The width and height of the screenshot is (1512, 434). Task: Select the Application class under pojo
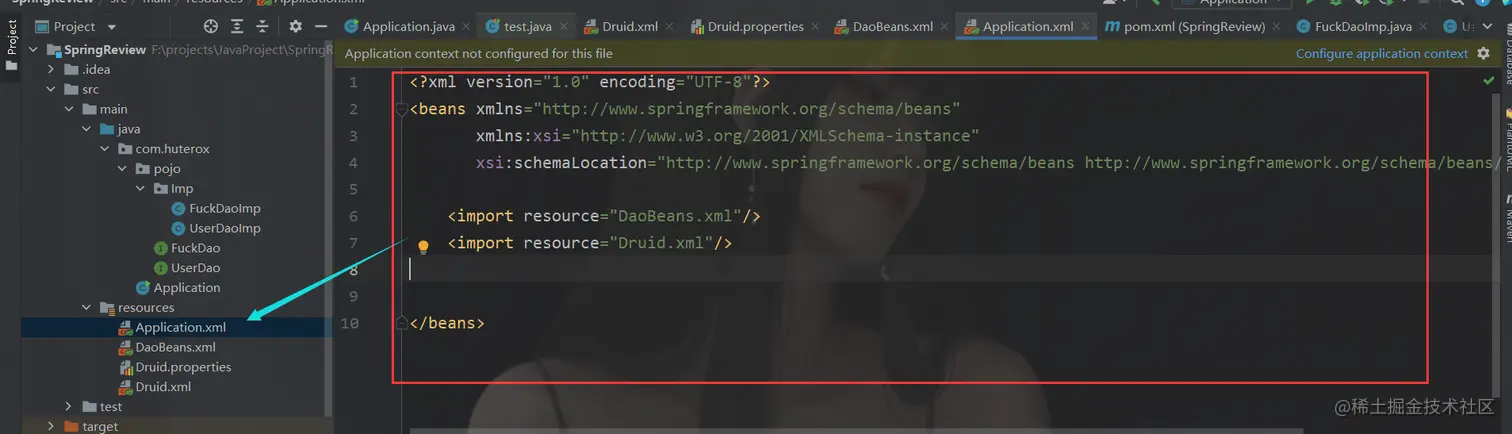pos(179,288)
